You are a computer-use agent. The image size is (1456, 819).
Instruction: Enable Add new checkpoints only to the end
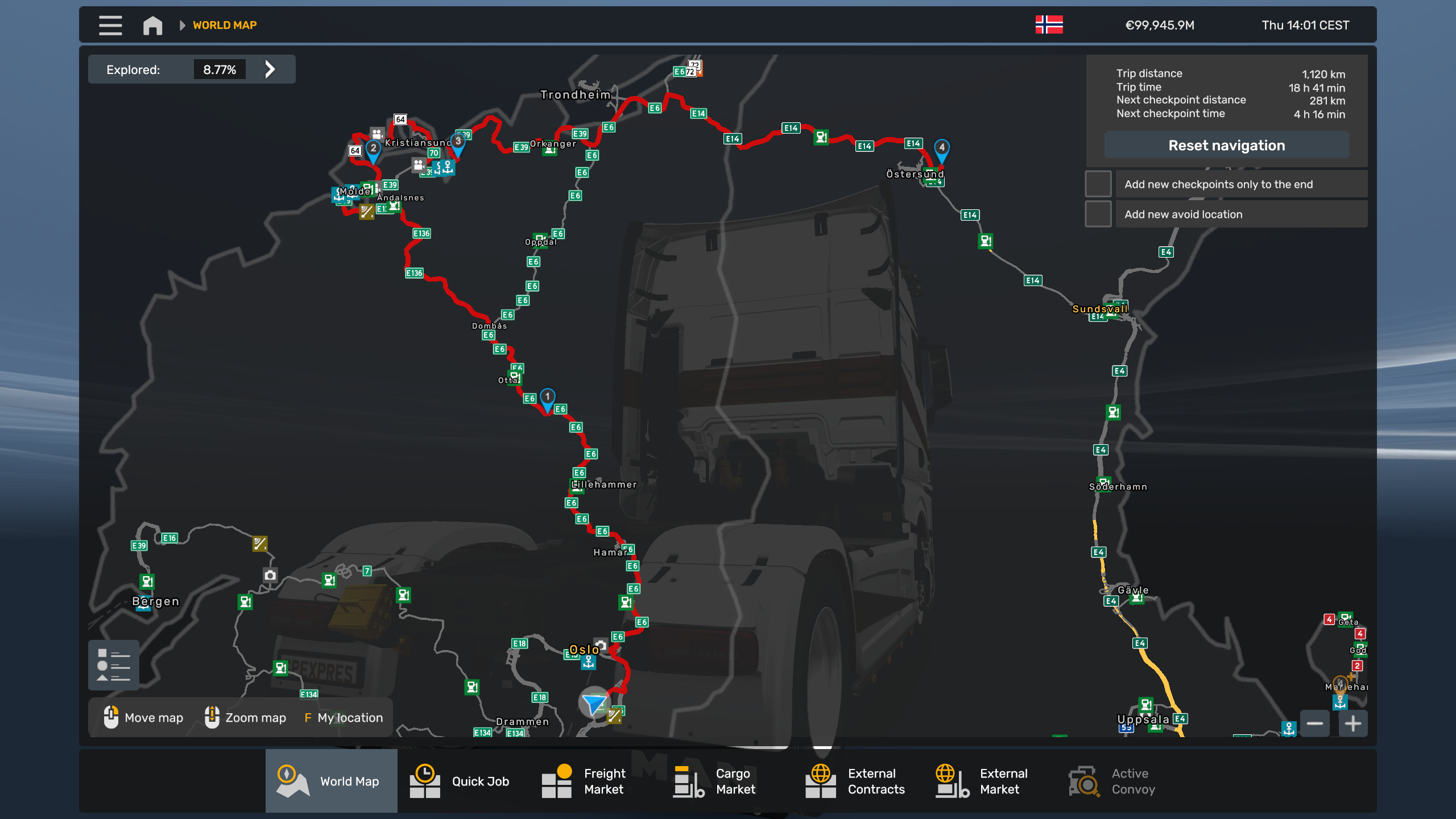[1098, 184]
